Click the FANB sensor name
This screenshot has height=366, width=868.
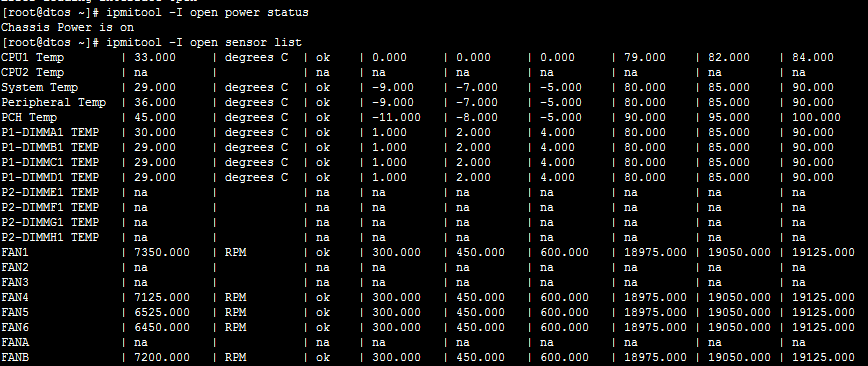[x=15, y=357]
